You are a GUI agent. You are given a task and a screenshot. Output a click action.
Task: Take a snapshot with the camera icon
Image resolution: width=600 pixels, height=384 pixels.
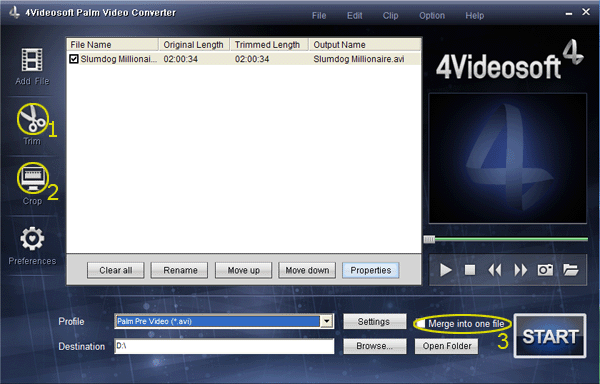pos(545,270)
